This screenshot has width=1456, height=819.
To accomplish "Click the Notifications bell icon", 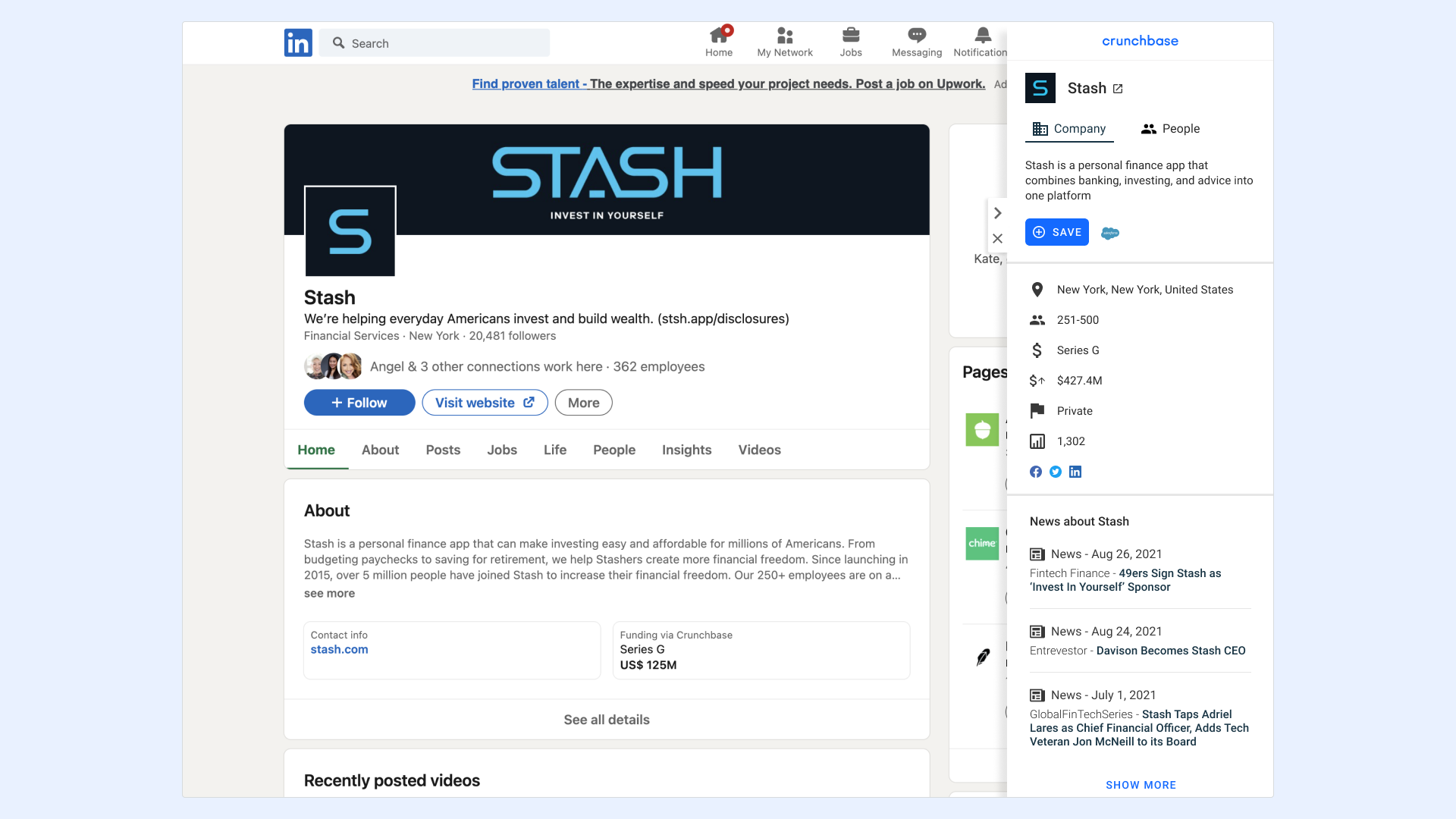I will [x=983, y=36].
